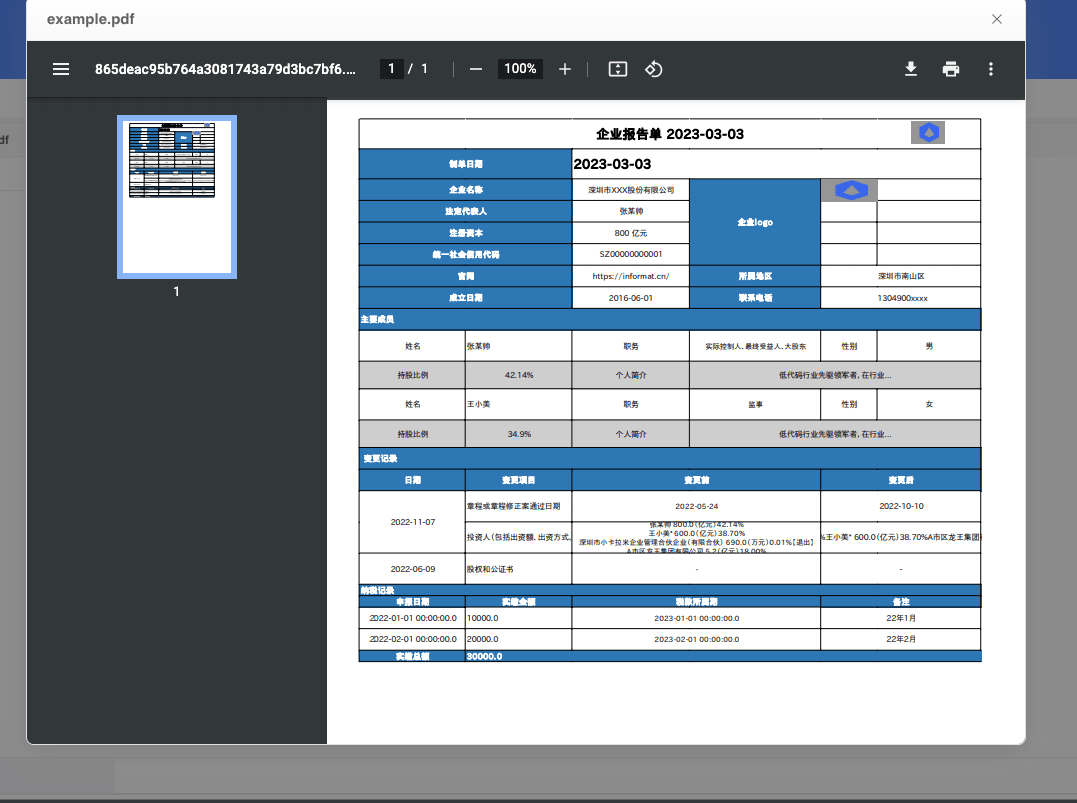Click the PDF file name in toolbar
The width and height of the screenshot is (1077, 803).
coord(224,69)
